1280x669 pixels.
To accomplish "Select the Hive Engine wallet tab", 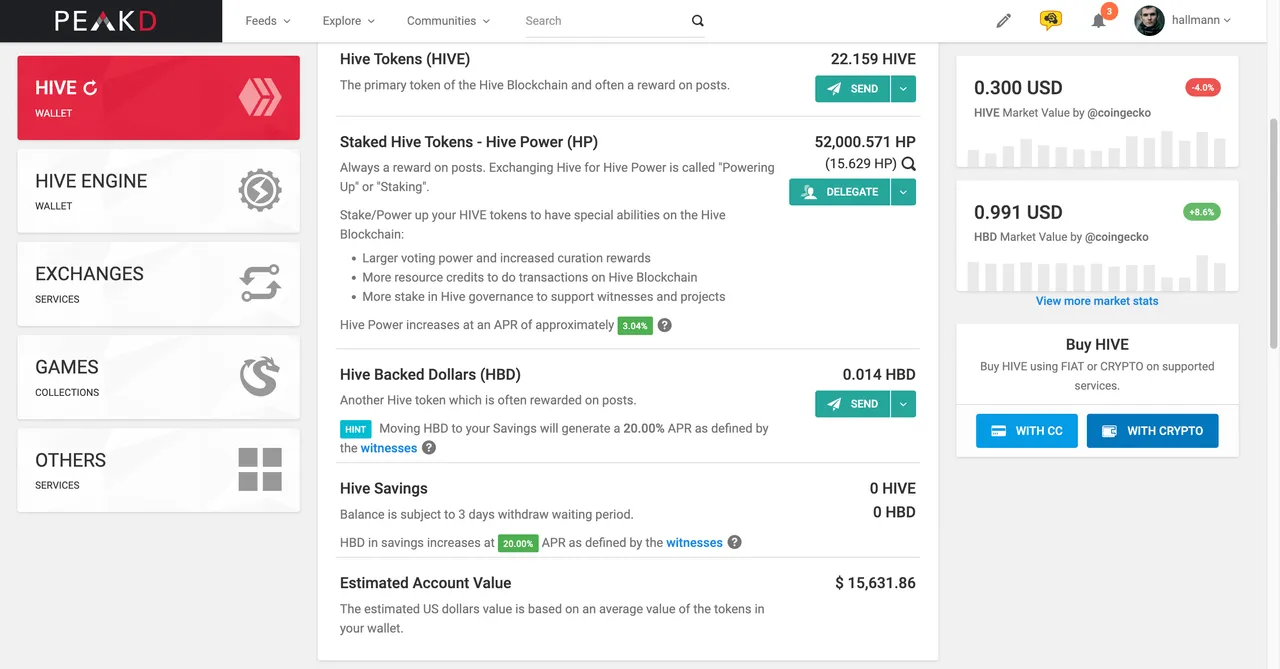I will pos(158,191).
